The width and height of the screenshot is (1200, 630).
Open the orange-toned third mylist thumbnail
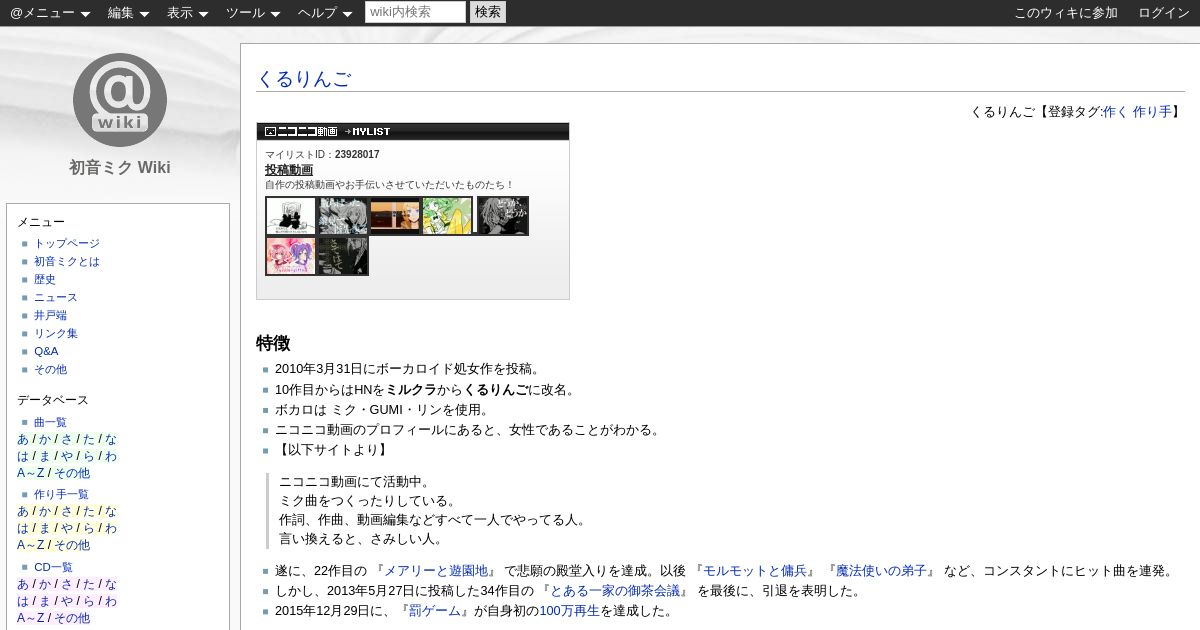tap(395, 216)
